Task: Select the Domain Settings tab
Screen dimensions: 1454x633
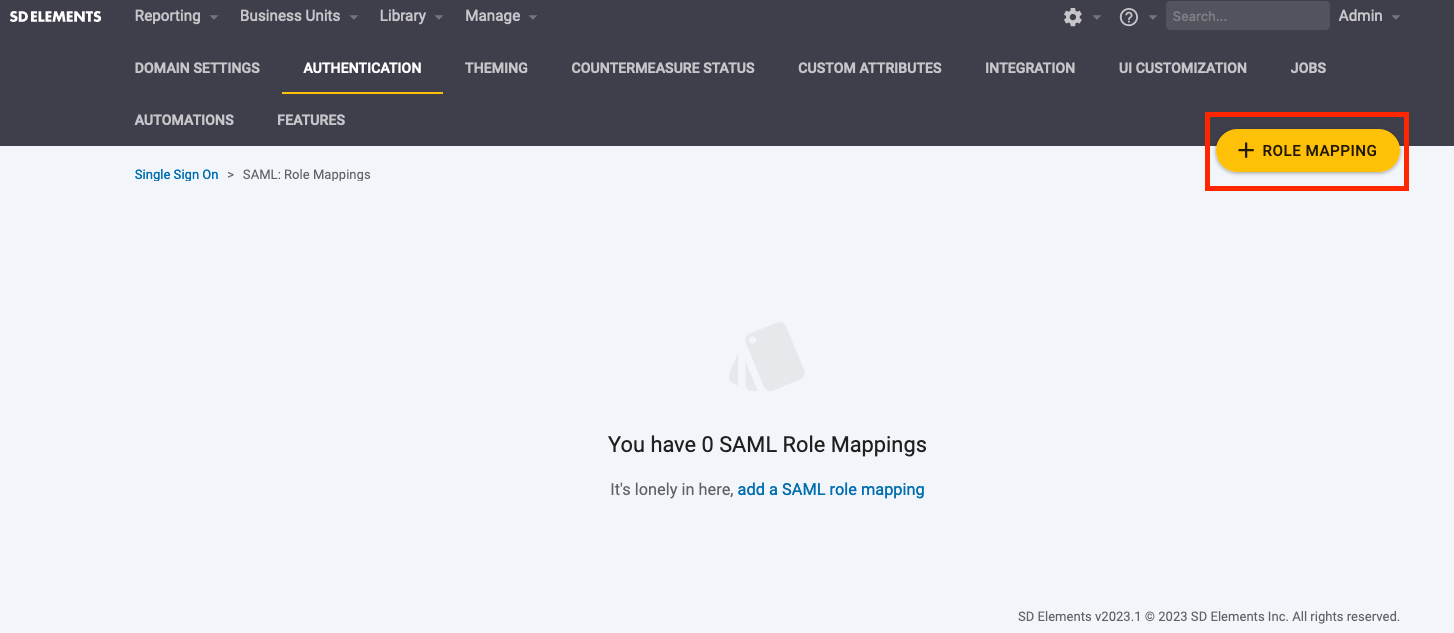Action: [x=197, y=67]
